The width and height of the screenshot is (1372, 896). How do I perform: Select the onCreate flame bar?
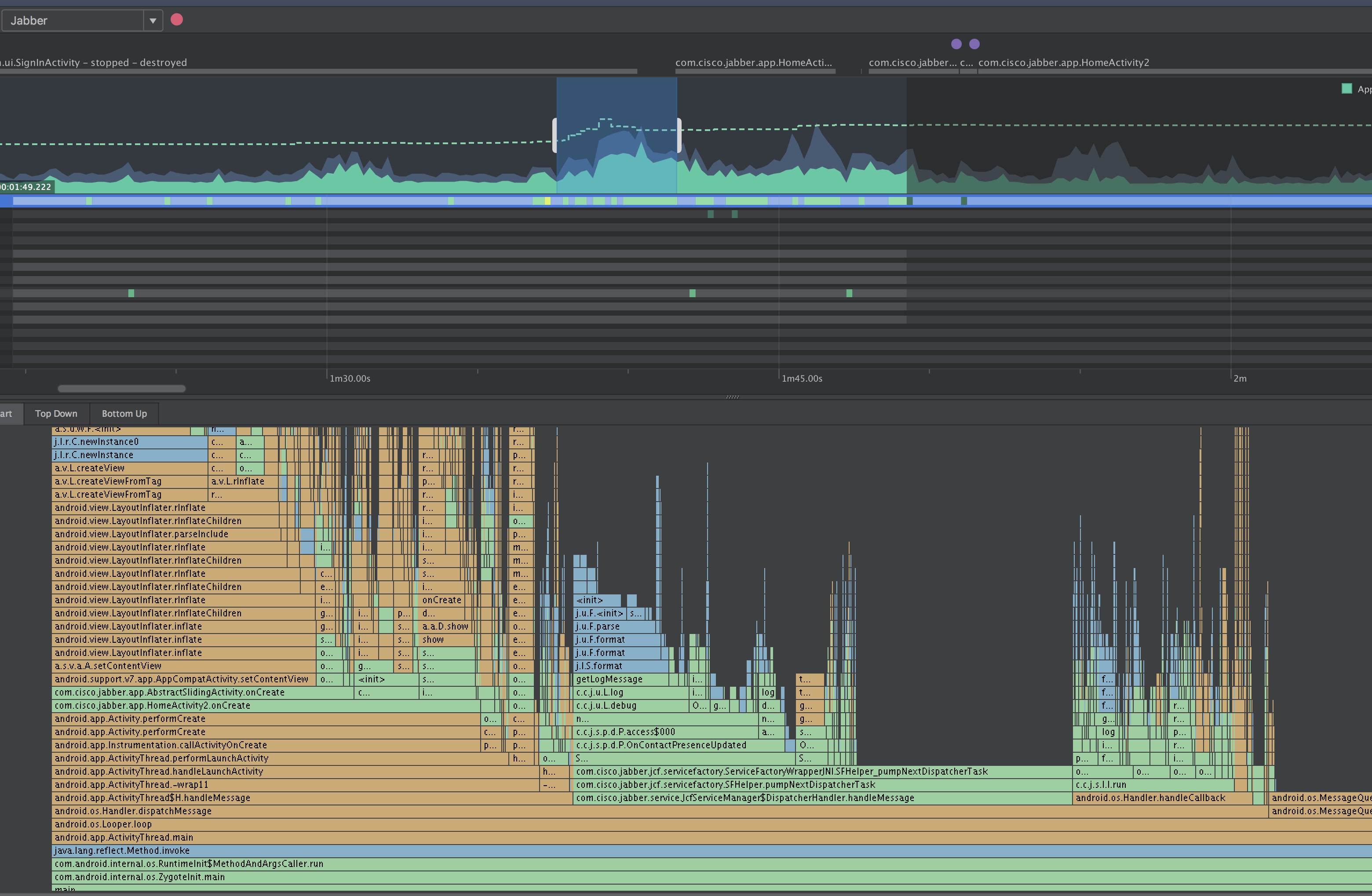(441, 600)
